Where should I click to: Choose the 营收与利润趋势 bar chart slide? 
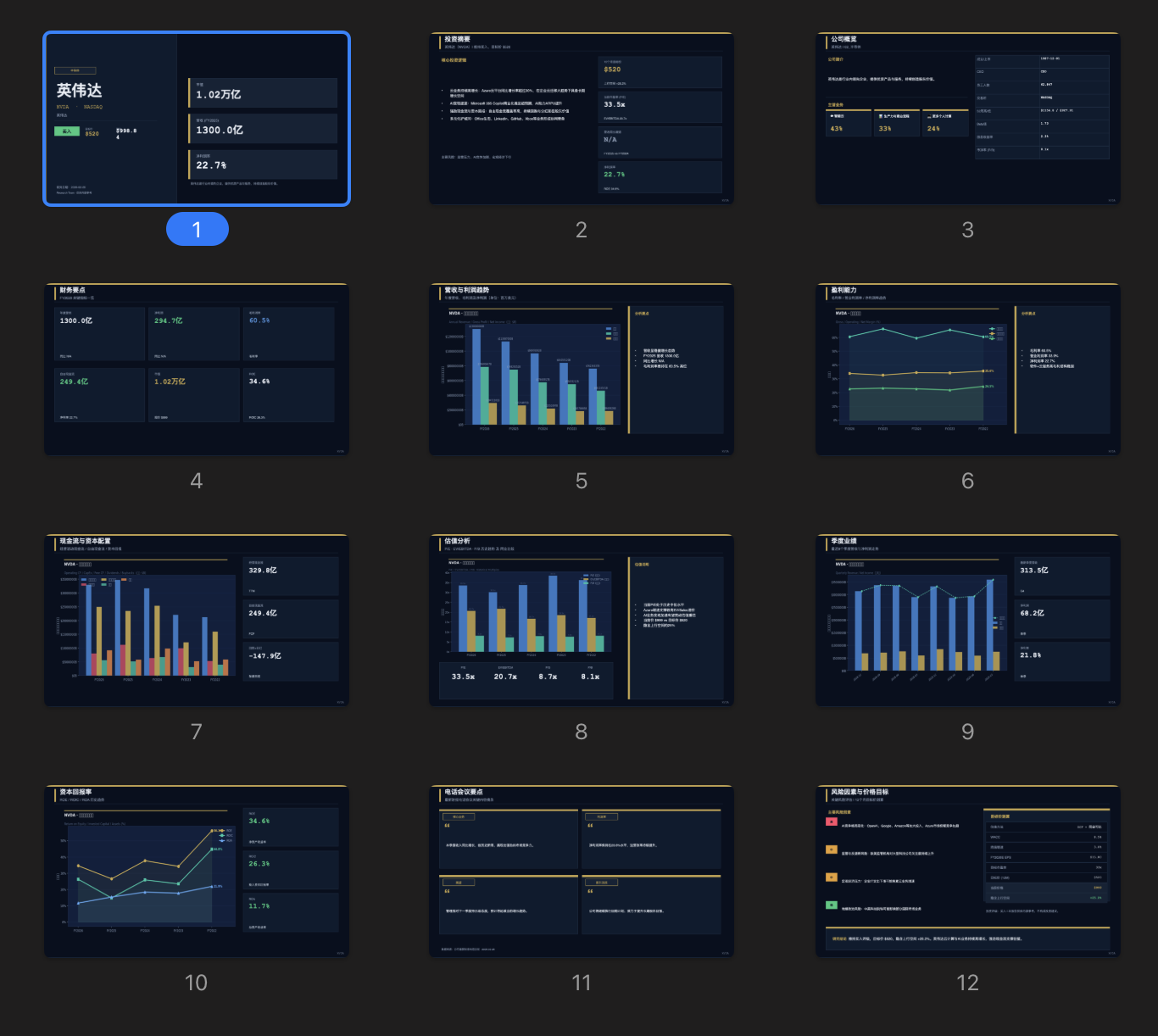582,370
